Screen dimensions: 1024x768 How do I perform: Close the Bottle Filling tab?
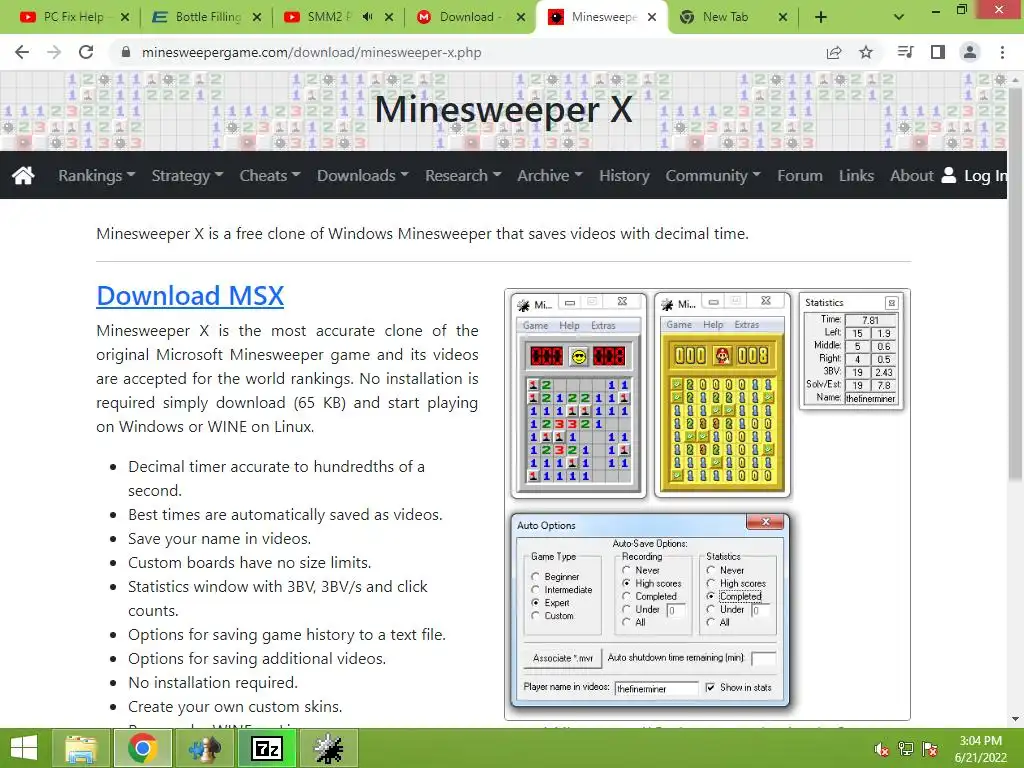coord(257,18)
